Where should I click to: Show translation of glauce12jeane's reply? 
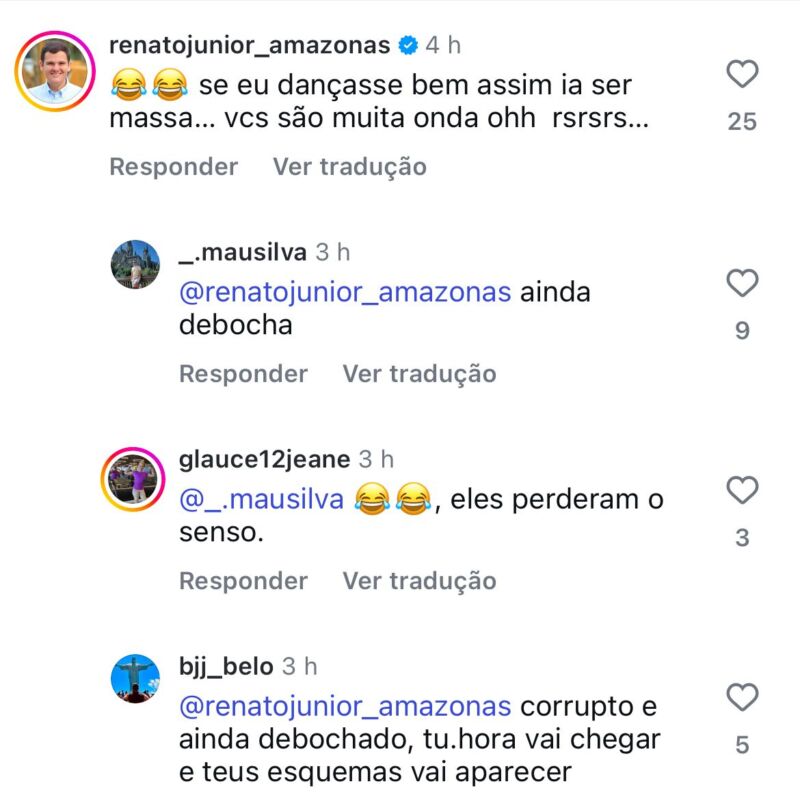click(x=419, y=580)
